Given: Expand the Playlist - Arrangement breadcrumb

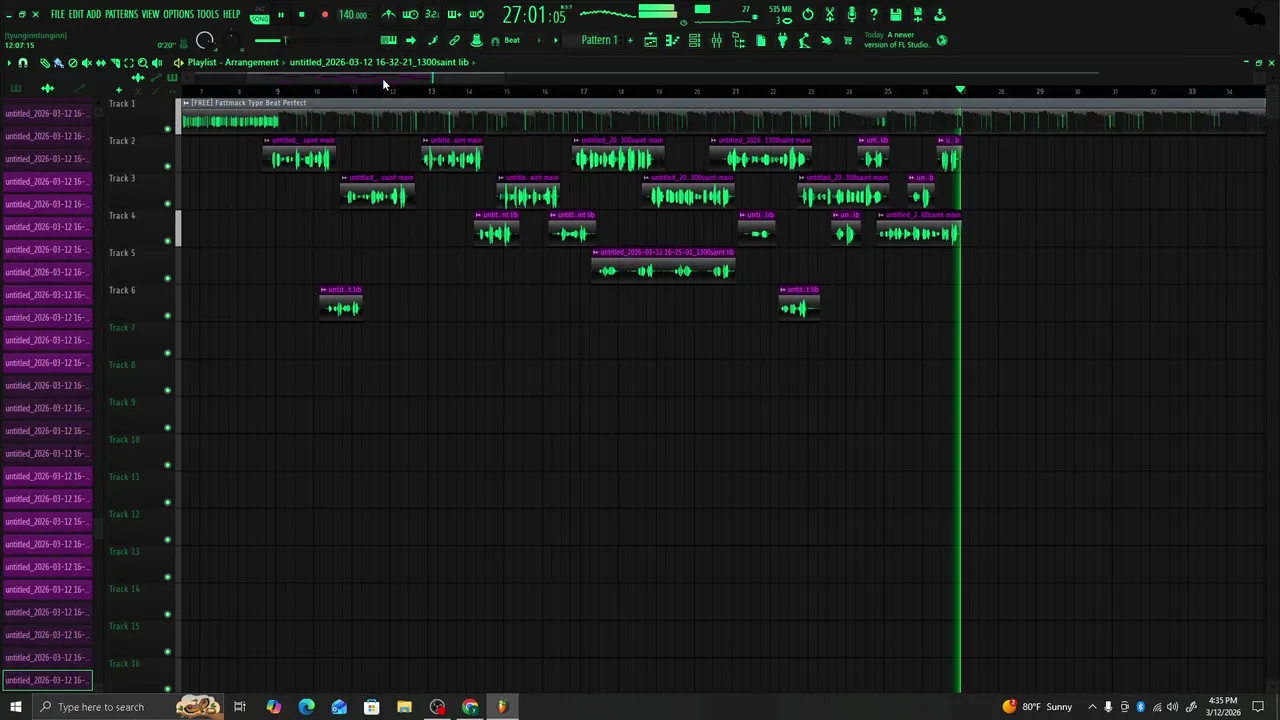Looking at the screenshot, I should 233,62.
